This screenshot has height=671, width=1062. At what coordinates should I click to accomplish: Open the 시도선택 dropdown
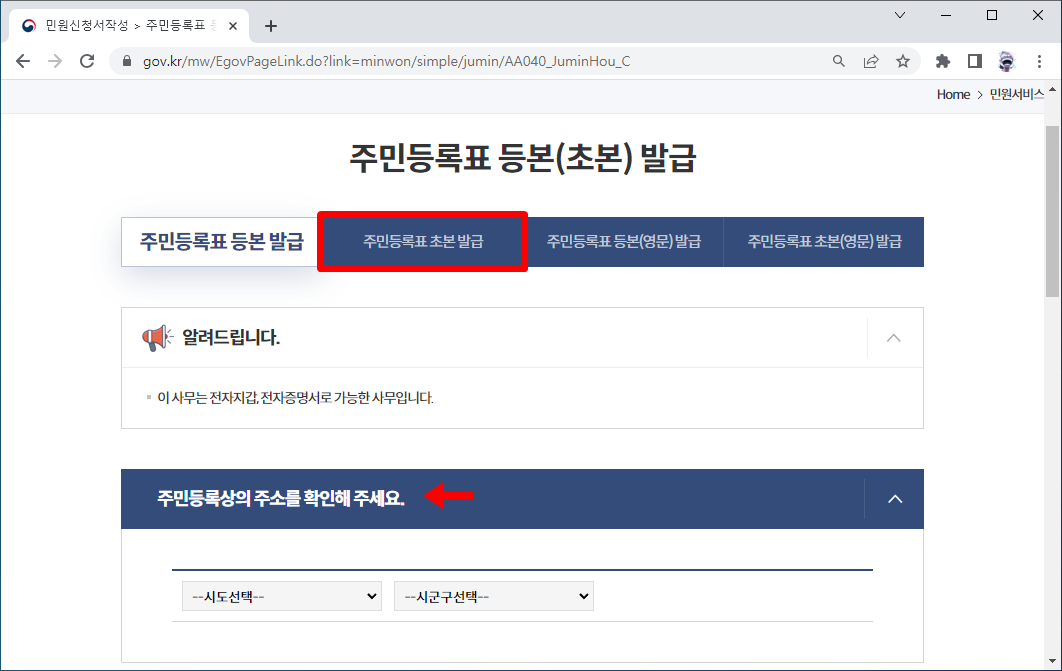[282, 597]
